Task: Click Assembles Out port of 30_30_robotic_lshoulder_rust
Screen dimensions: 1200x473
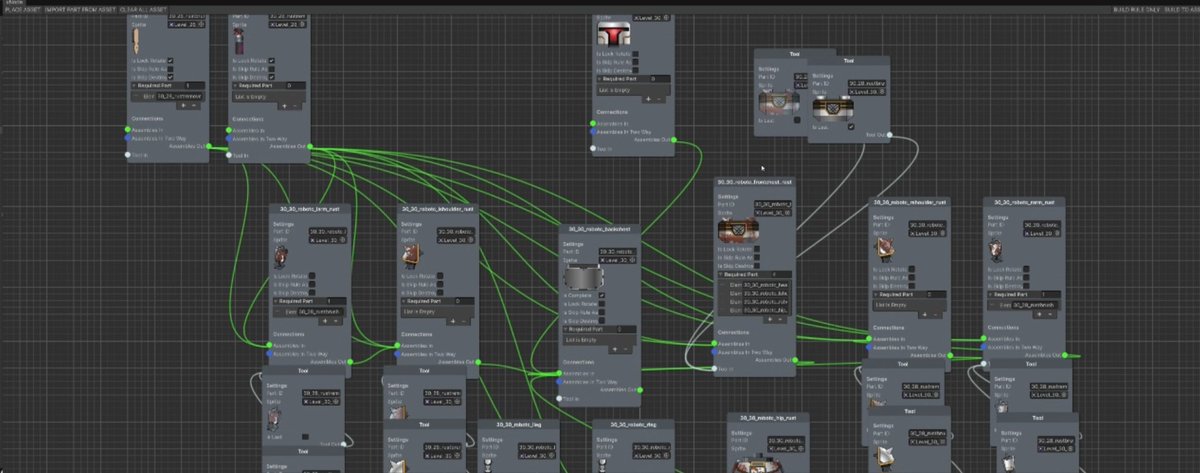Action: pyautogui.click(x=479, y=360)
